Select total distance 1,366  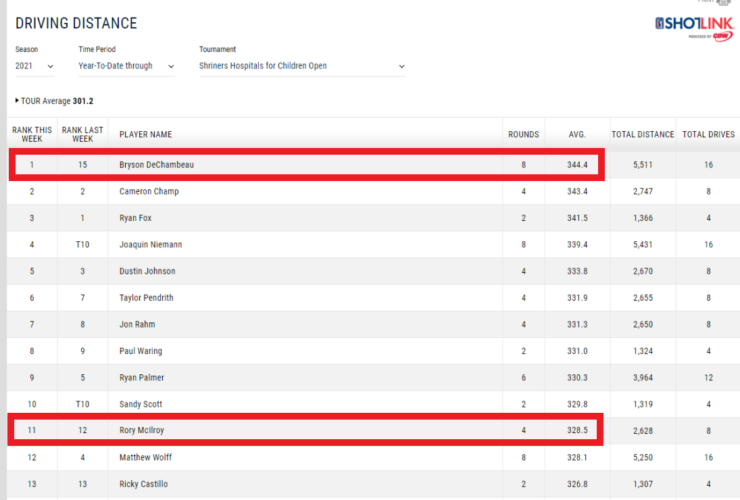(x=643, y=218)
